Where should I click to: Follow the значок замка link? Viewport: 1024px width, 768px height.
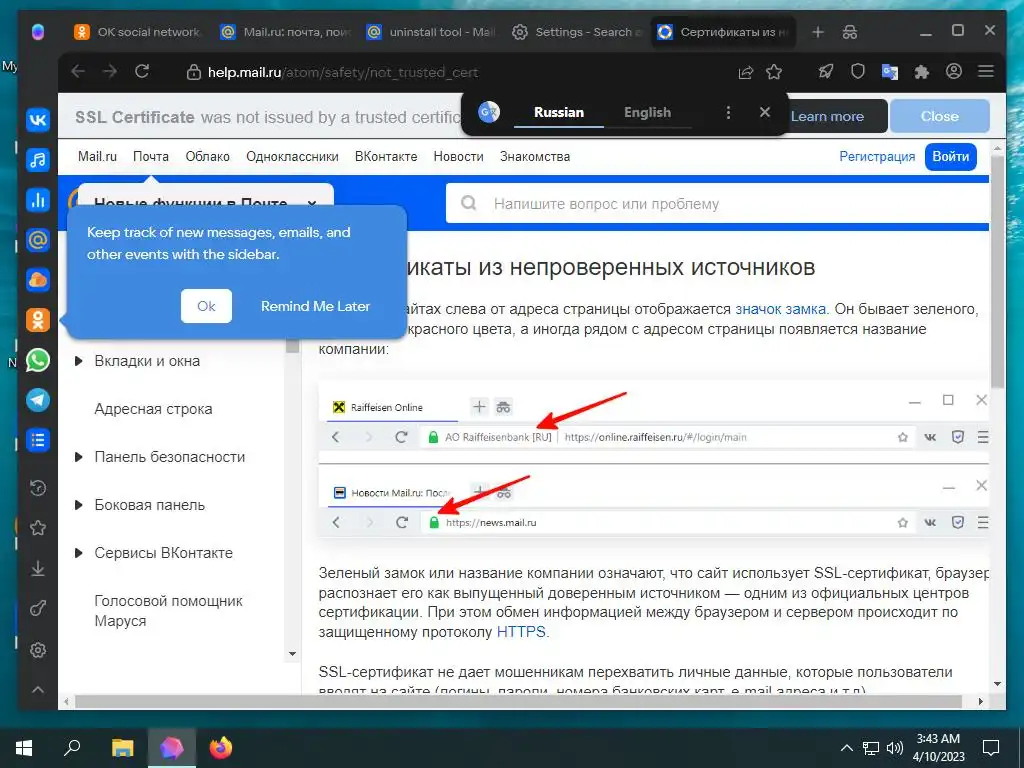pos(780,309)
